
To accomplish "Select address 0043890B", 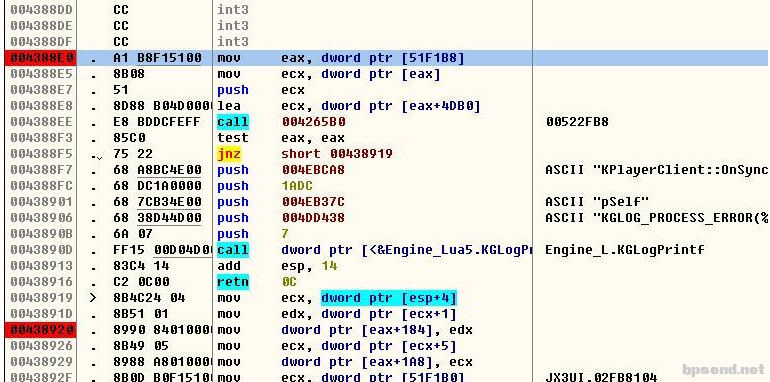I will (41, 234).
